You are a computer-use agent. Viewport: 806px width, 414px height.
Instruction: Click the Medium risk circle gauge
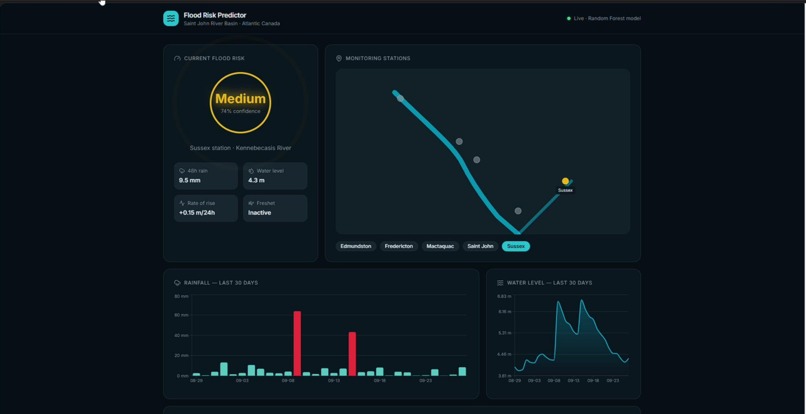tap(241, 103)
